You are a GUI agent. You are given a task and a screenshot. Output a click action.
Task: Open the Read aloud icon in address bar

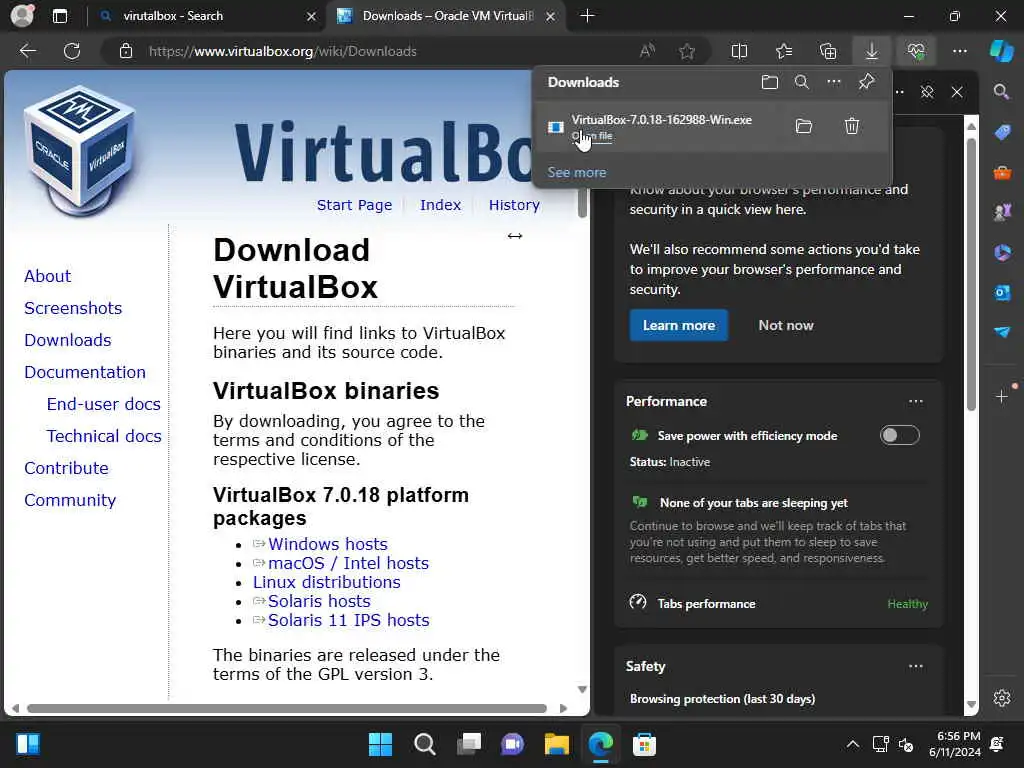[647, 51]
